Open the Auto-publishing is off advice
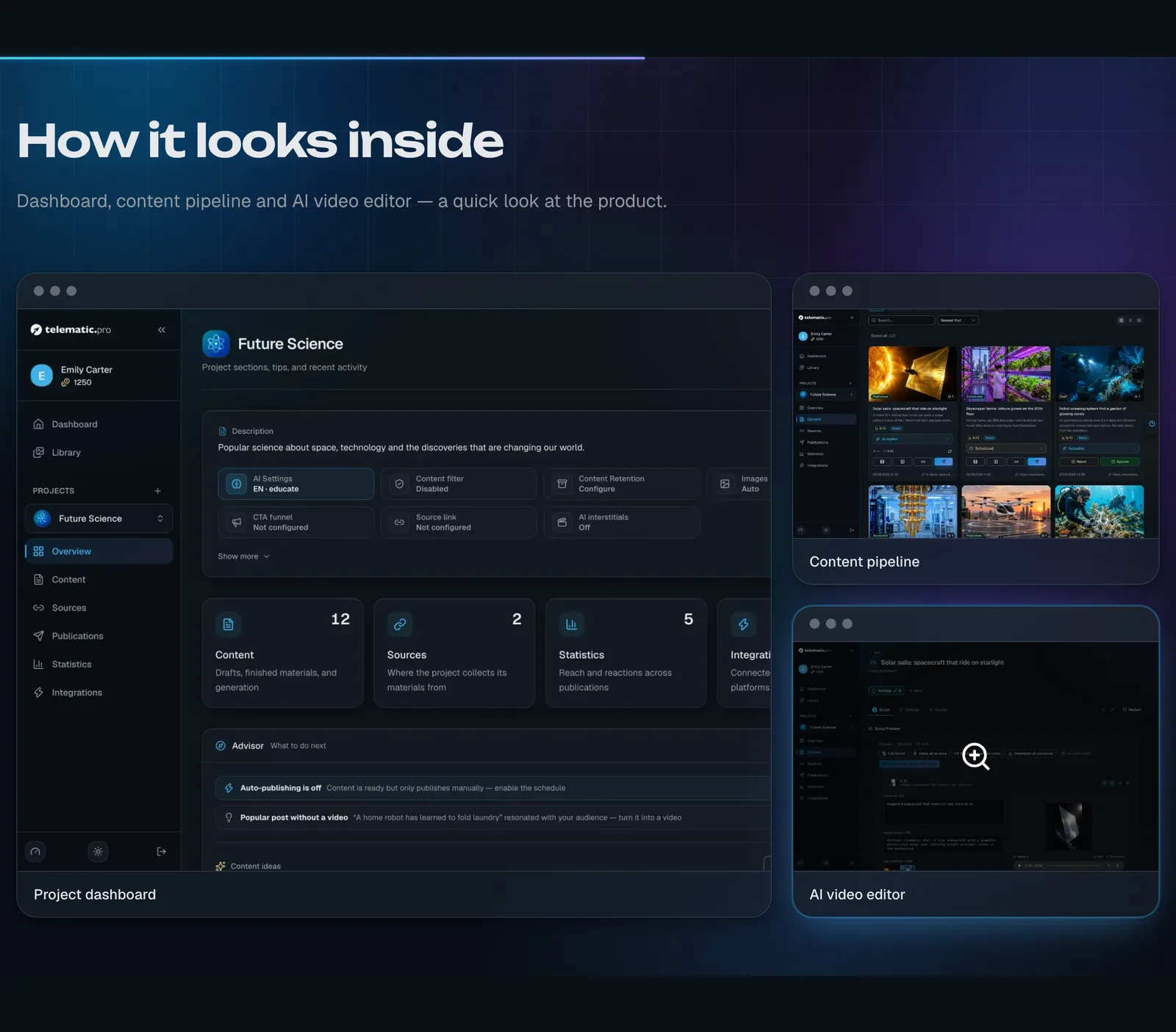 (492, 788)
